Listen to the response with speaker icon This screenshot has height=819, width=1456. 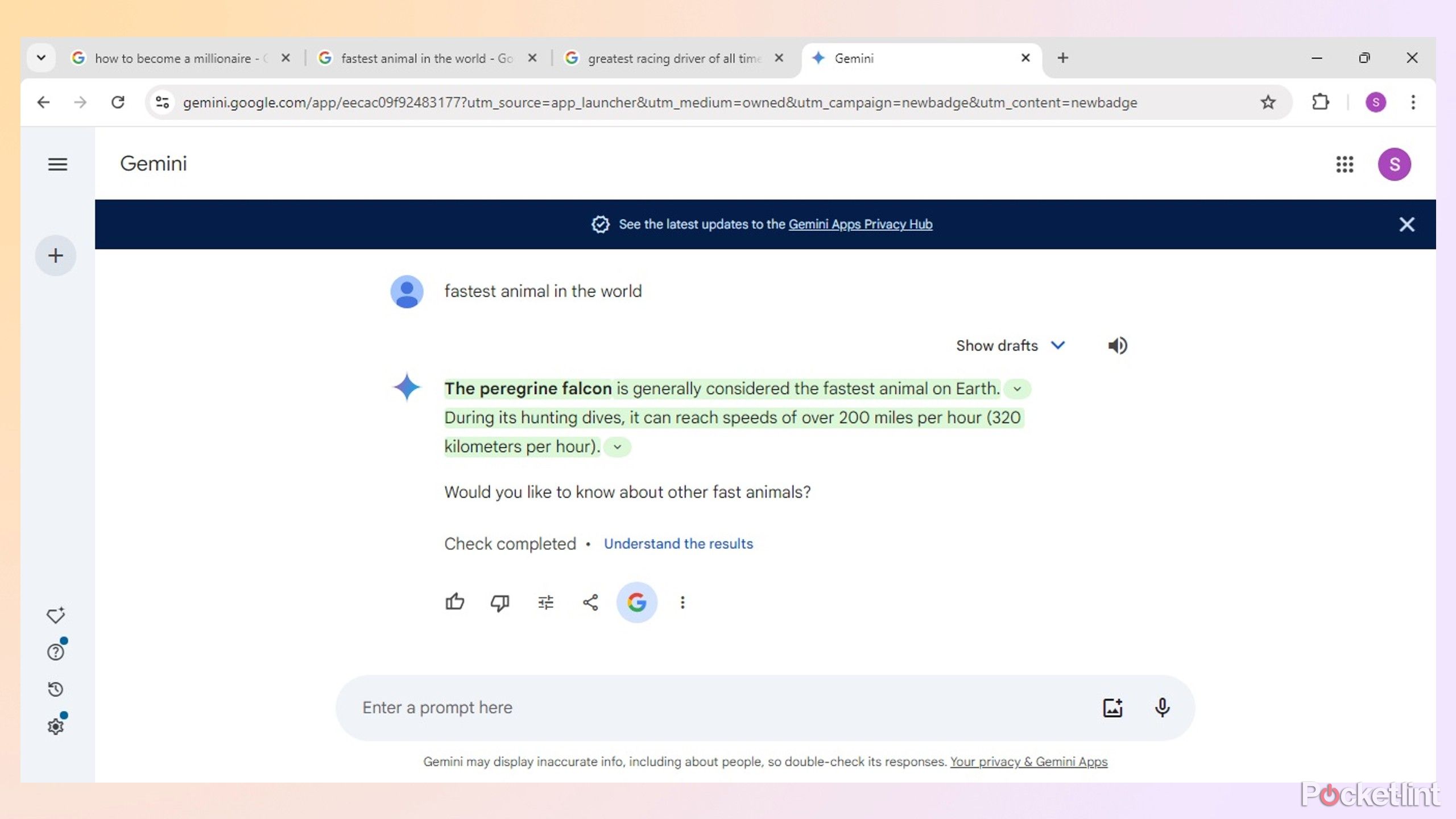(x=1117, y=345)
